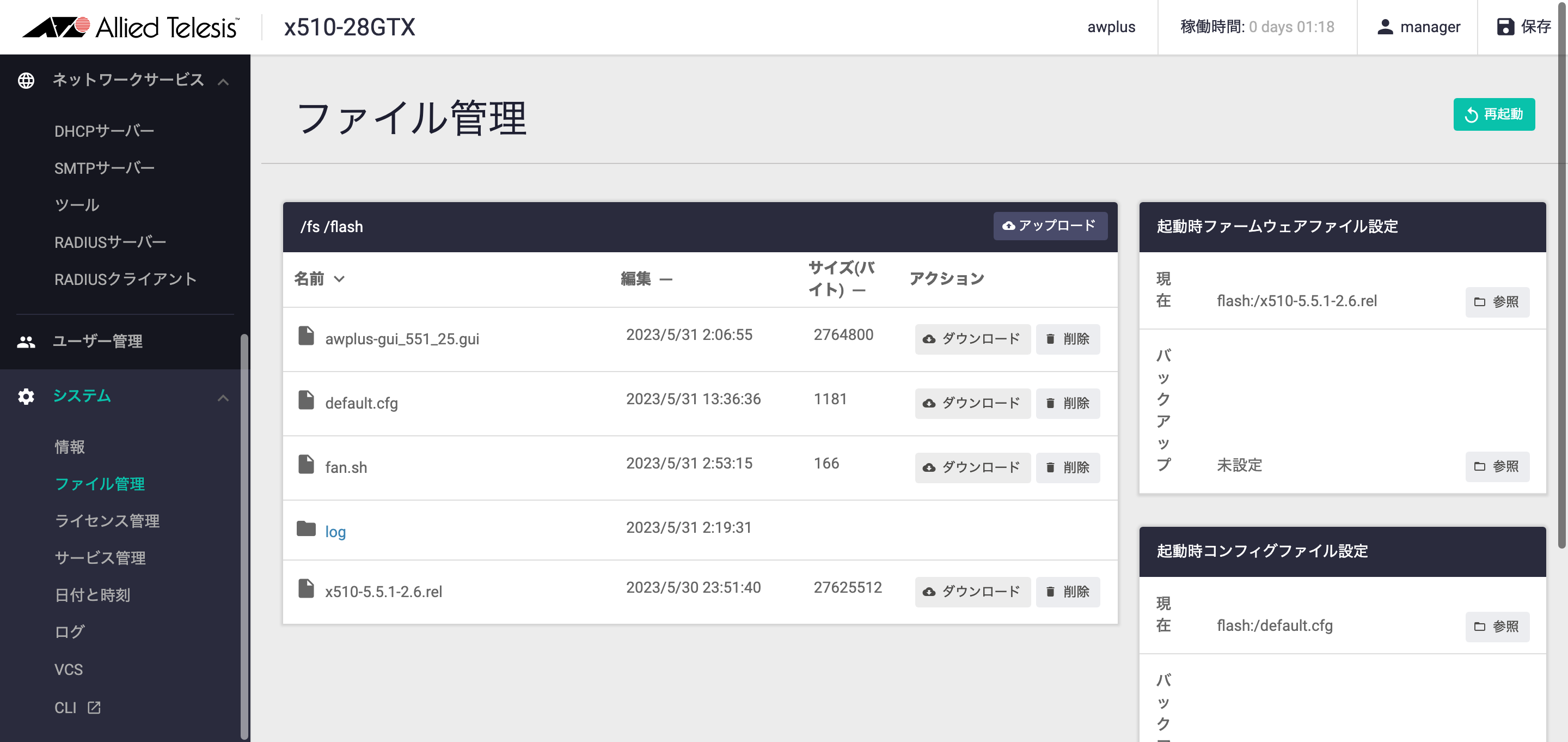The image size is (1568, 742).
Task: Select DHCPサーバー in the sidebar
Action: 104,131
